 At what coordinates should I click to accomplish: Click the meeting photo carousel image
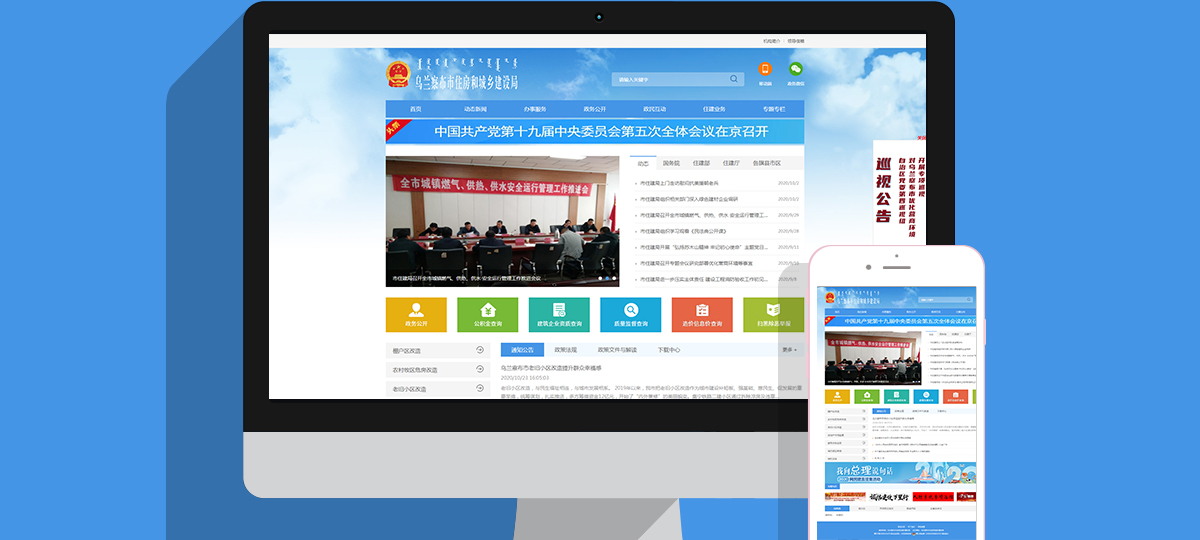(502, 220)
